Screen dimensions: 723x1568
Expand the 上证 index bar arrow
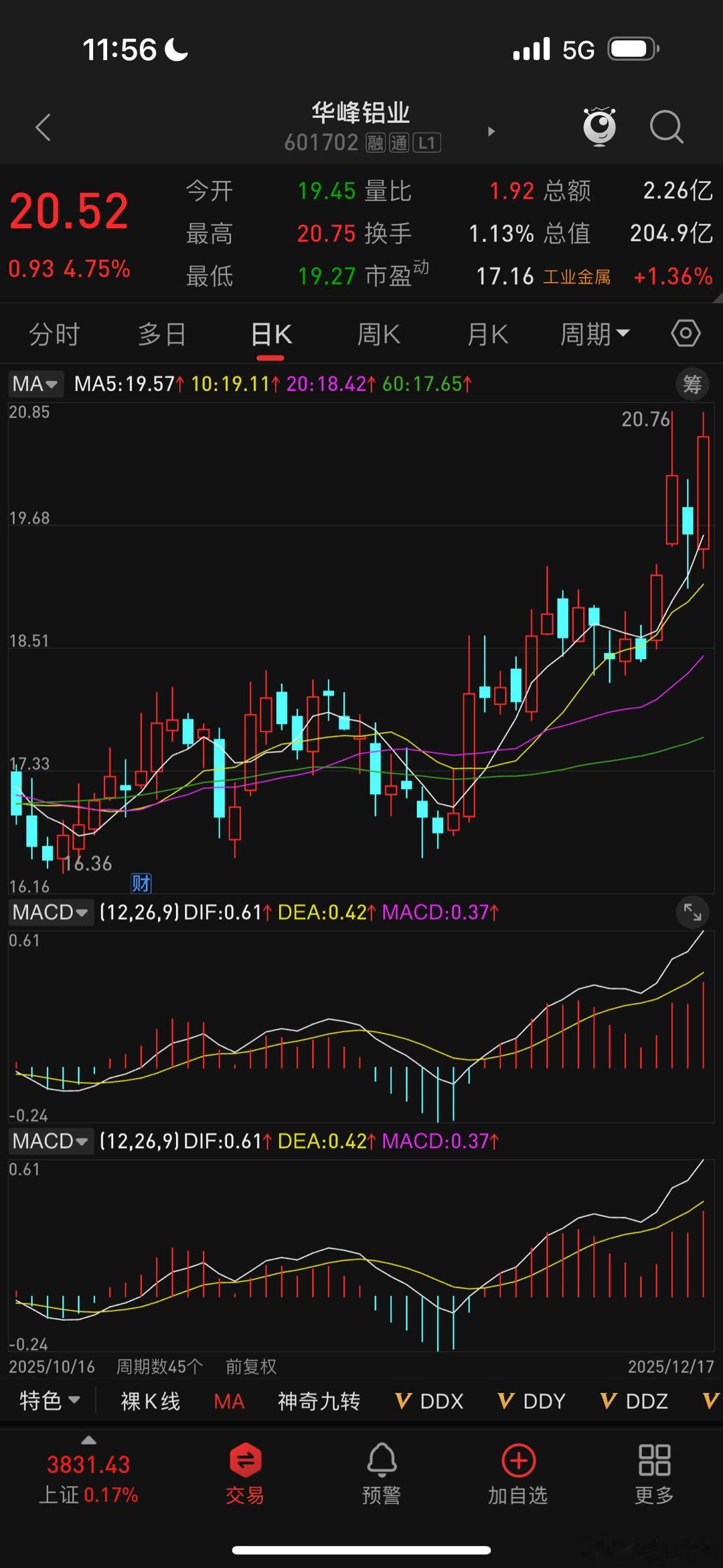tap(88, 1440)
